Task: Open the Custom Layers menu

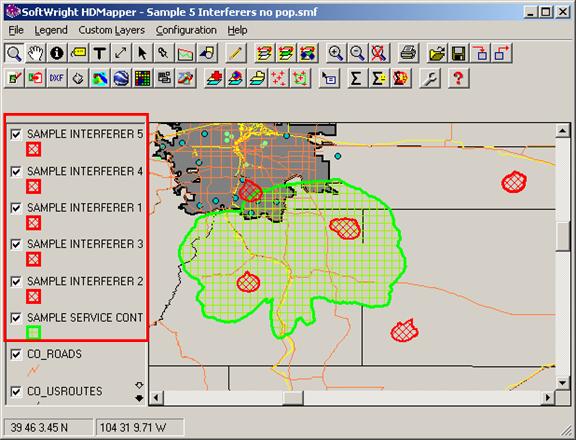Action: click(x=112, y=30)
